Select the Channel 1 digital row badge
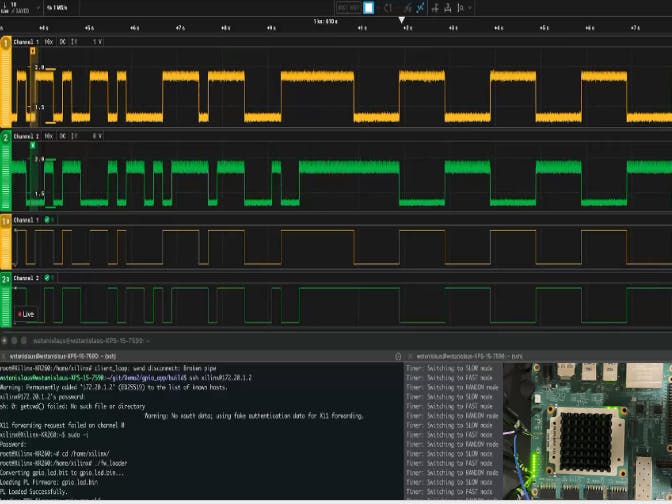 [x=5, y=220]
